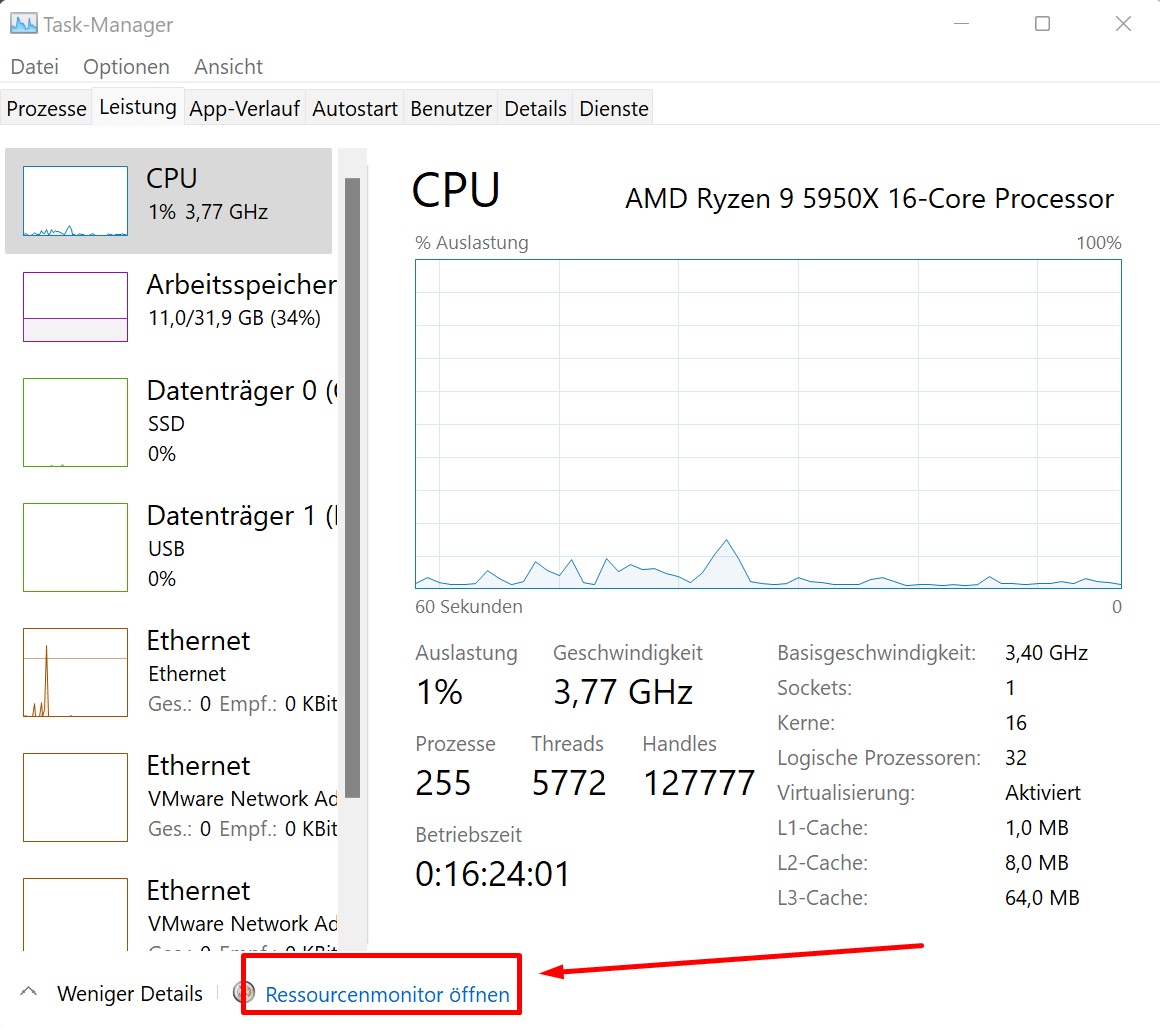Open the Optionen menu
This screenshot has width=1160, height=1030.
[x=126, y=67]
